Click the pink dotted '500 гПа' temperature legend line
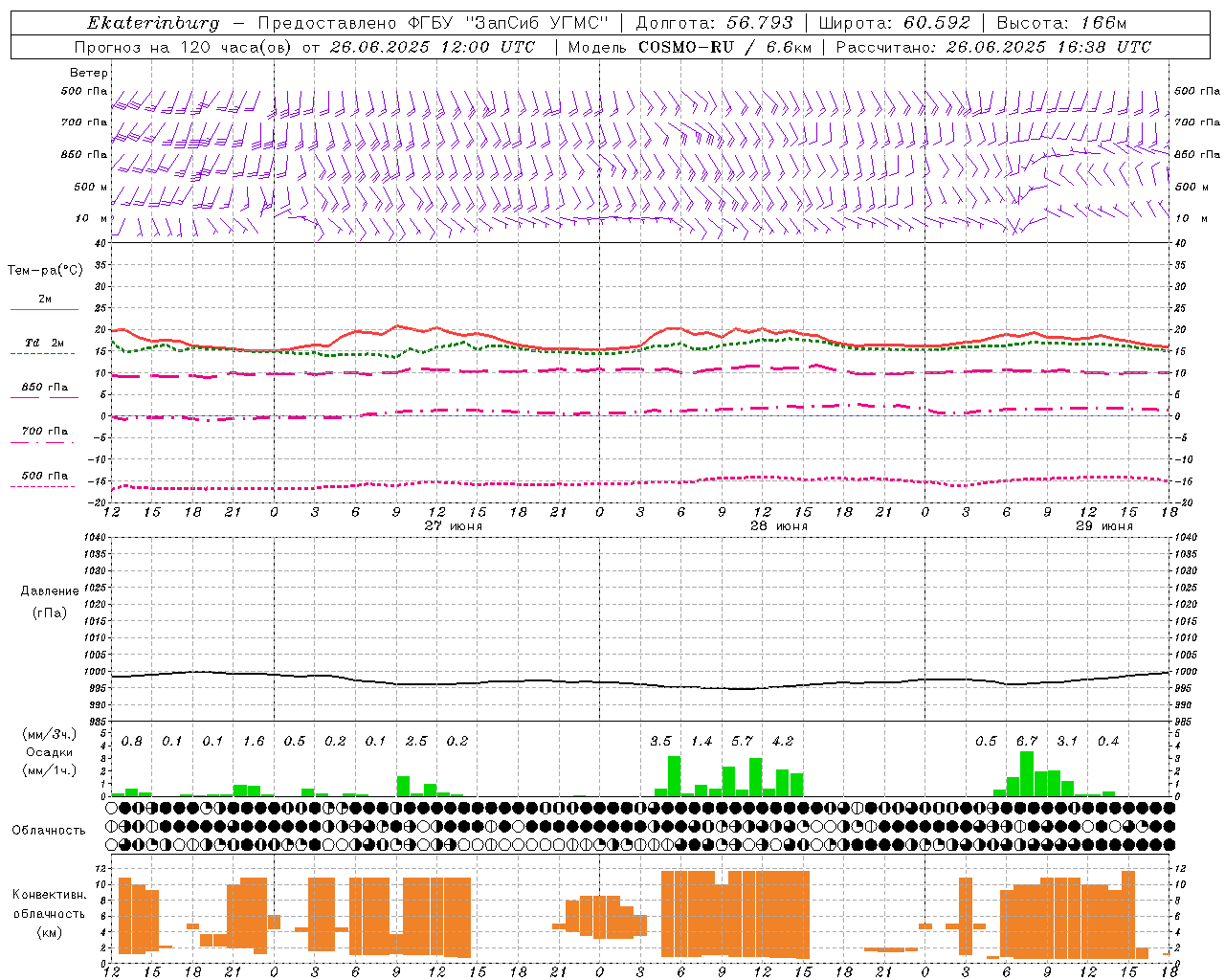 [43, 487]
